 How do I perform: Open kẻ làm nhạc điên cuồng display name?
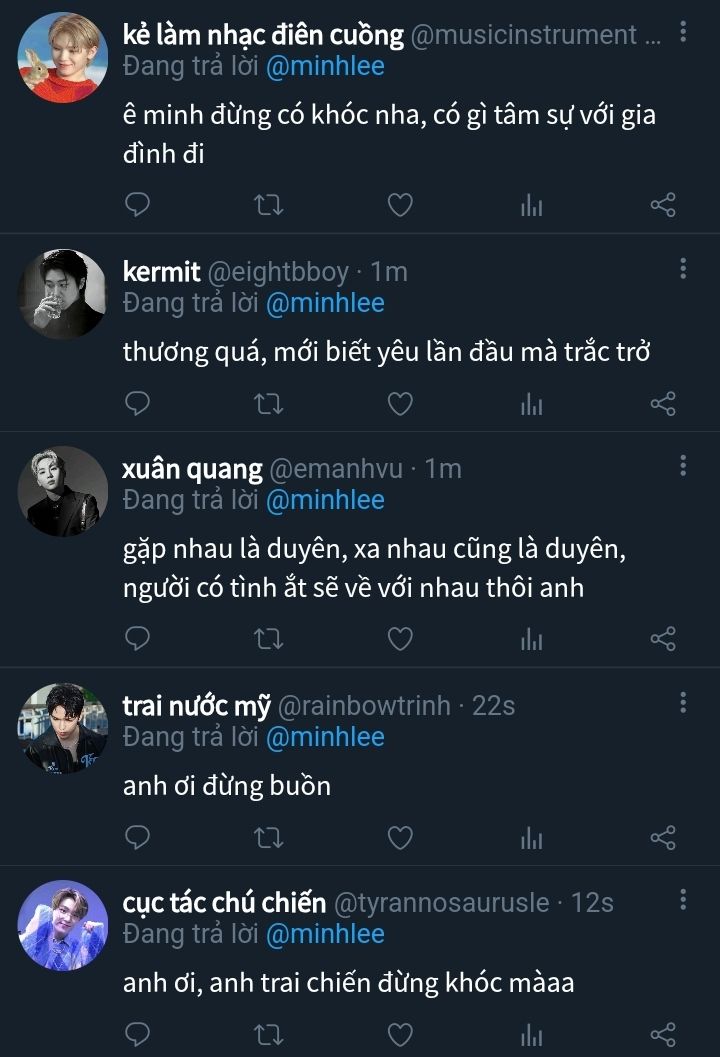[x=263, y=35]
